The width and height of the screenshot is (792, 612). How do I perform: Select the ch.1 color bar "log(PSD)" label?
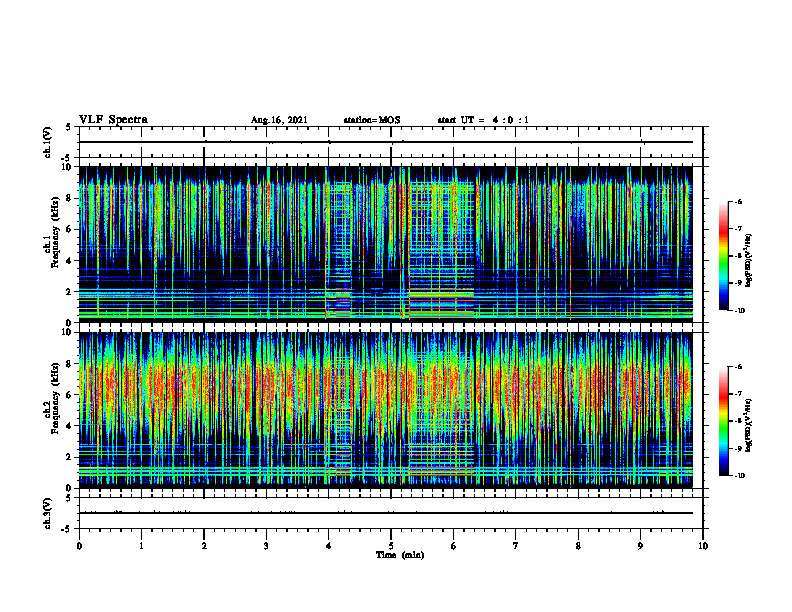(749, 261)
